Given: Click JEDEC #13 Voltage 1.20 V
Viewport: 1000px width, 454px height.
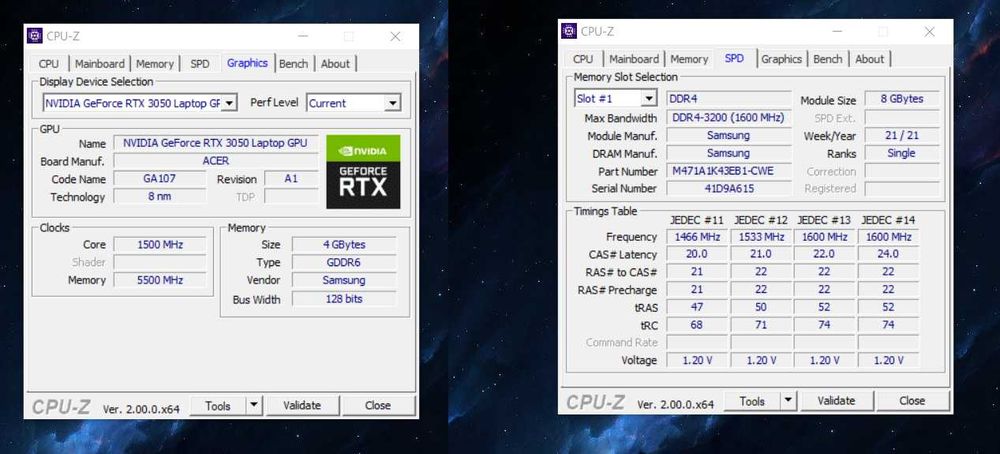Looking at the screenshot, I should click(825, 360).
